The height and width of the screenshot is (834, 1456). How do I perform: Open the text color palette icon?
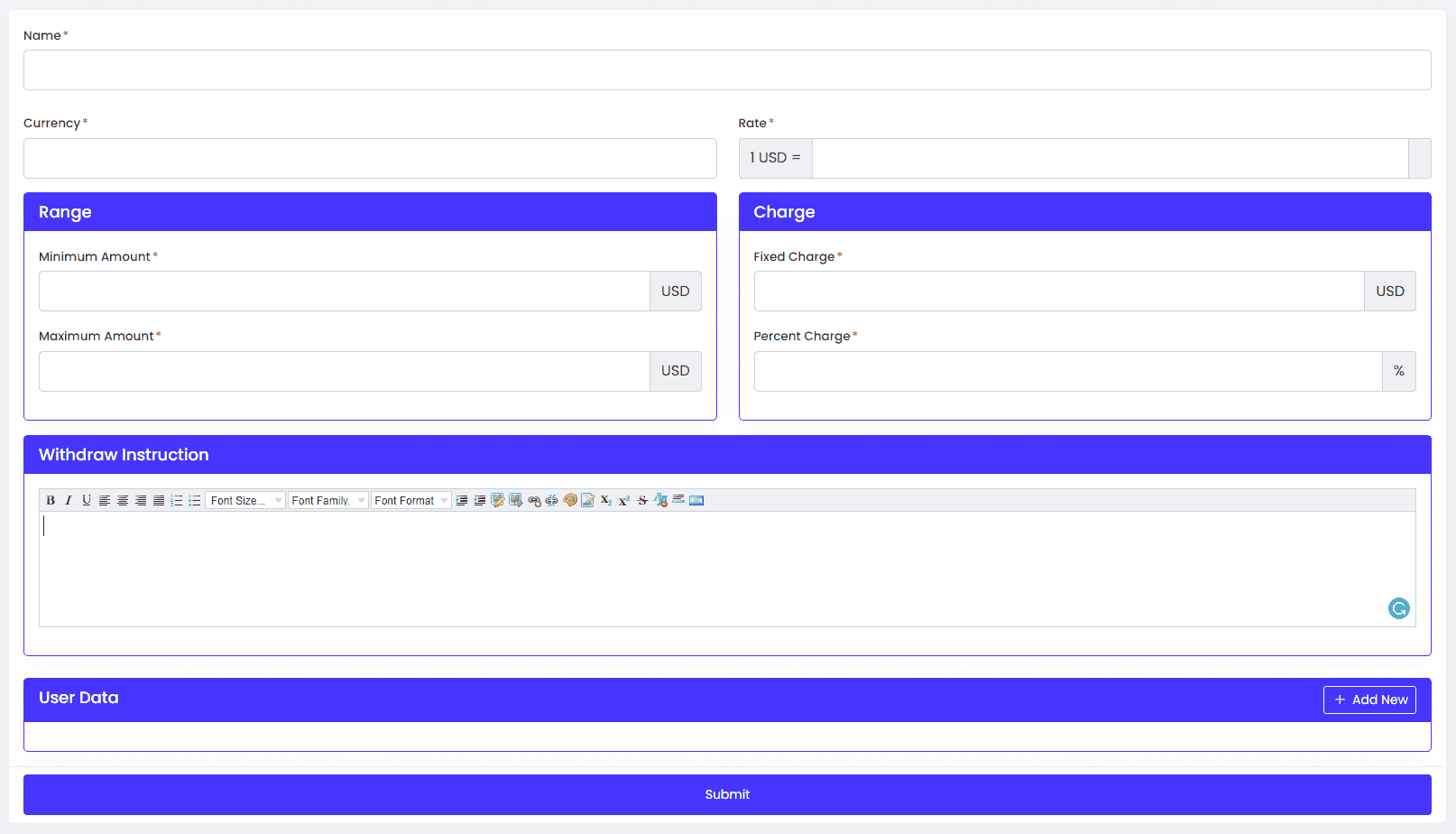click(x=570, y=500)
